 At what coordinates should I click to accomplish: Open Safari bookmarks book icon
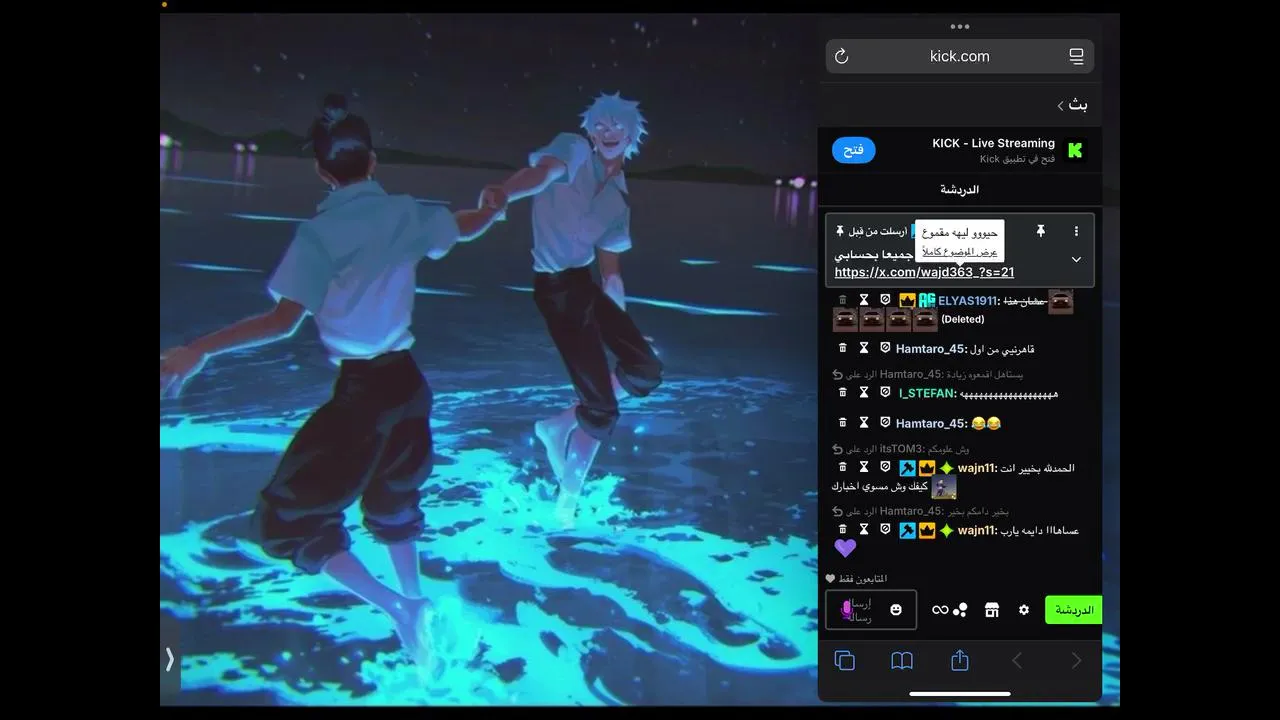tap(902, 661)
